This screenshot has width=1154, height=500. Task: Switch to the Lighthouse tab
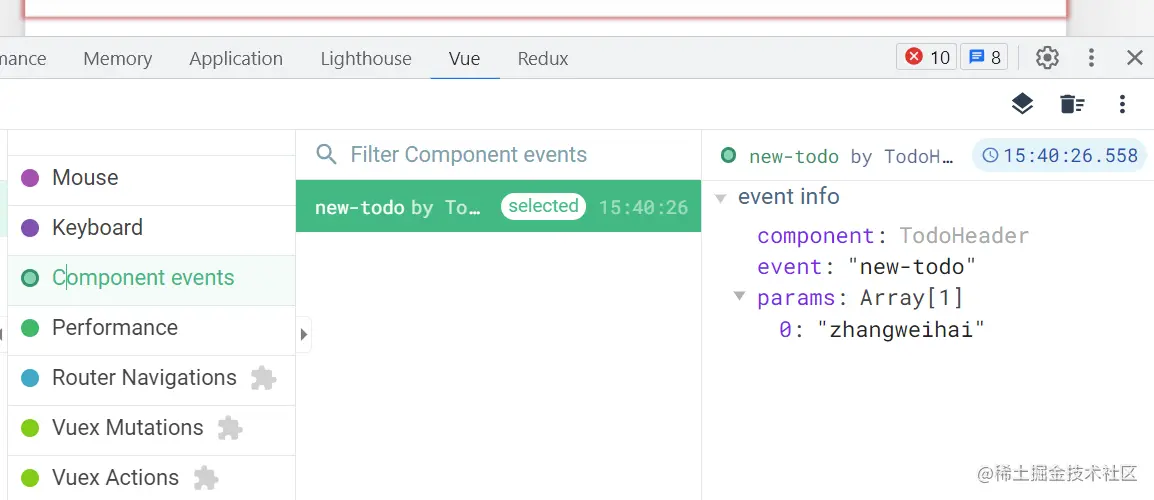[x=366, y=59]
